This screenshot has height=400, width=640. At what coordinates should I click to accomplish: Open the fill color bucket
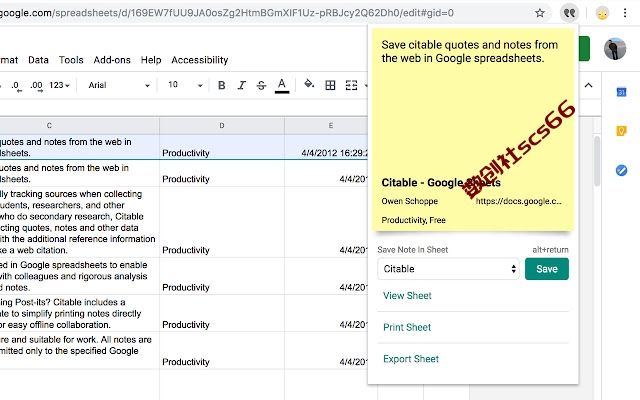(309, 84)
